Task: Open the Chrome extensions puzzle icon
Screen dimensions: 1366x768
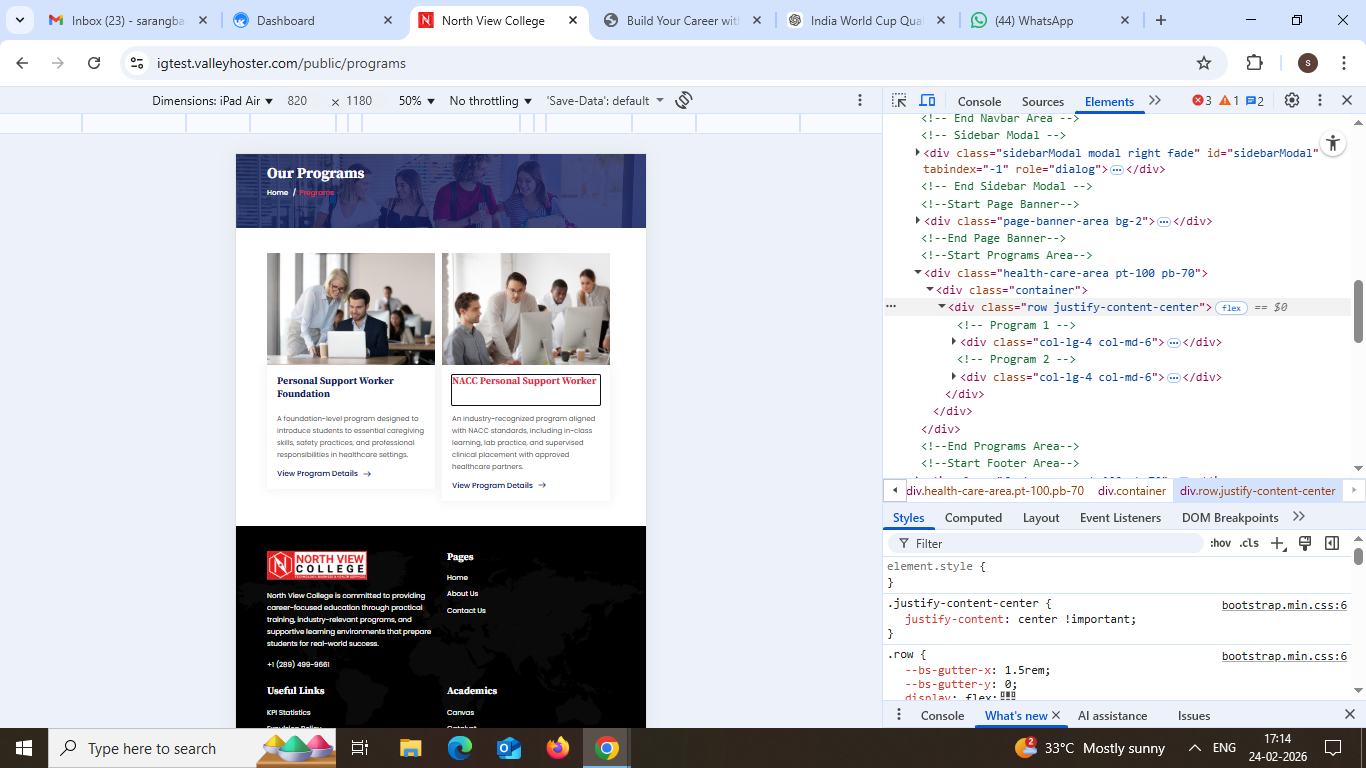Action: pos(1255,63)
